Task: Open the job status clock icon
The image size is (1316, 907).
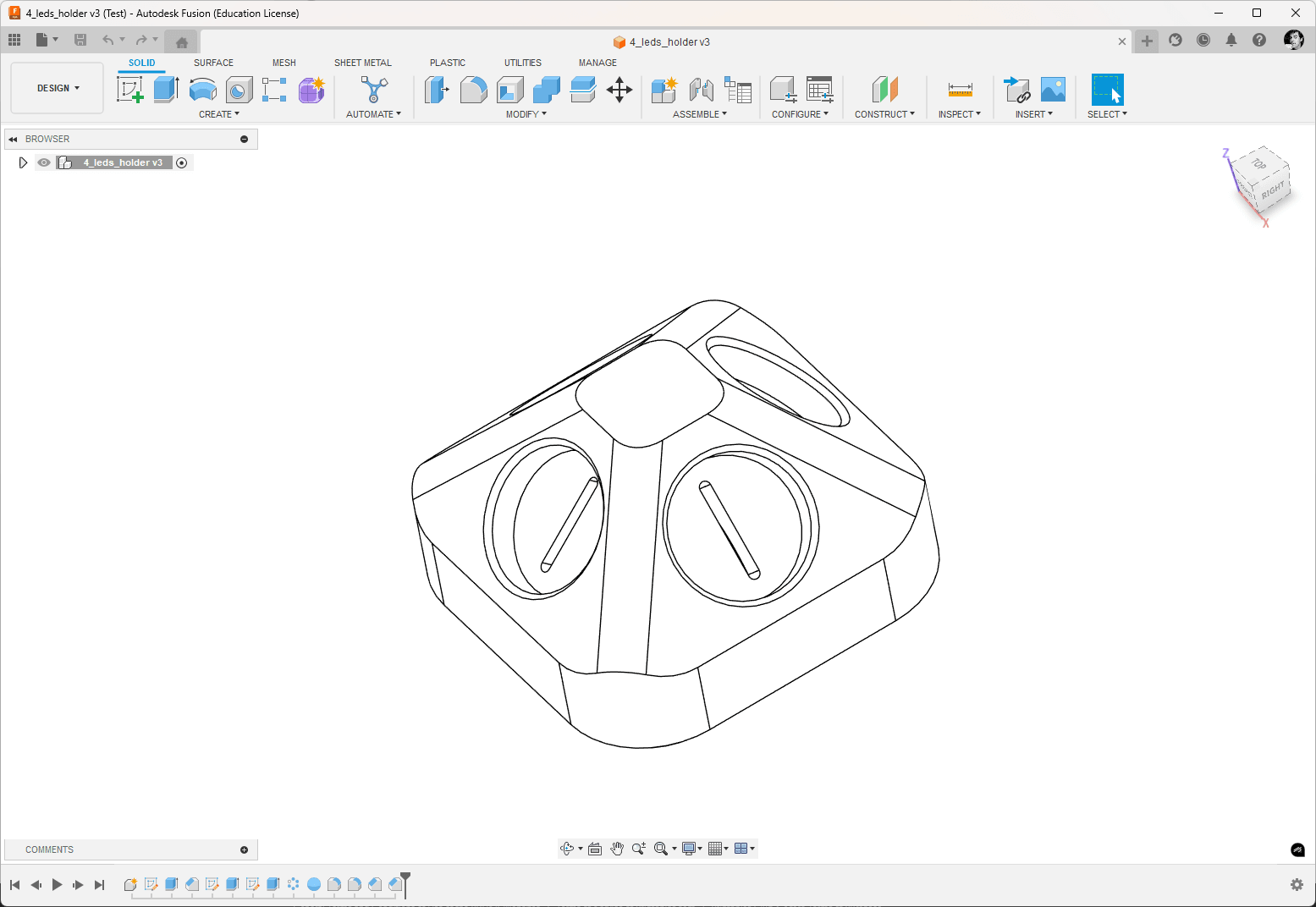Action: (x=1203, y=40)
